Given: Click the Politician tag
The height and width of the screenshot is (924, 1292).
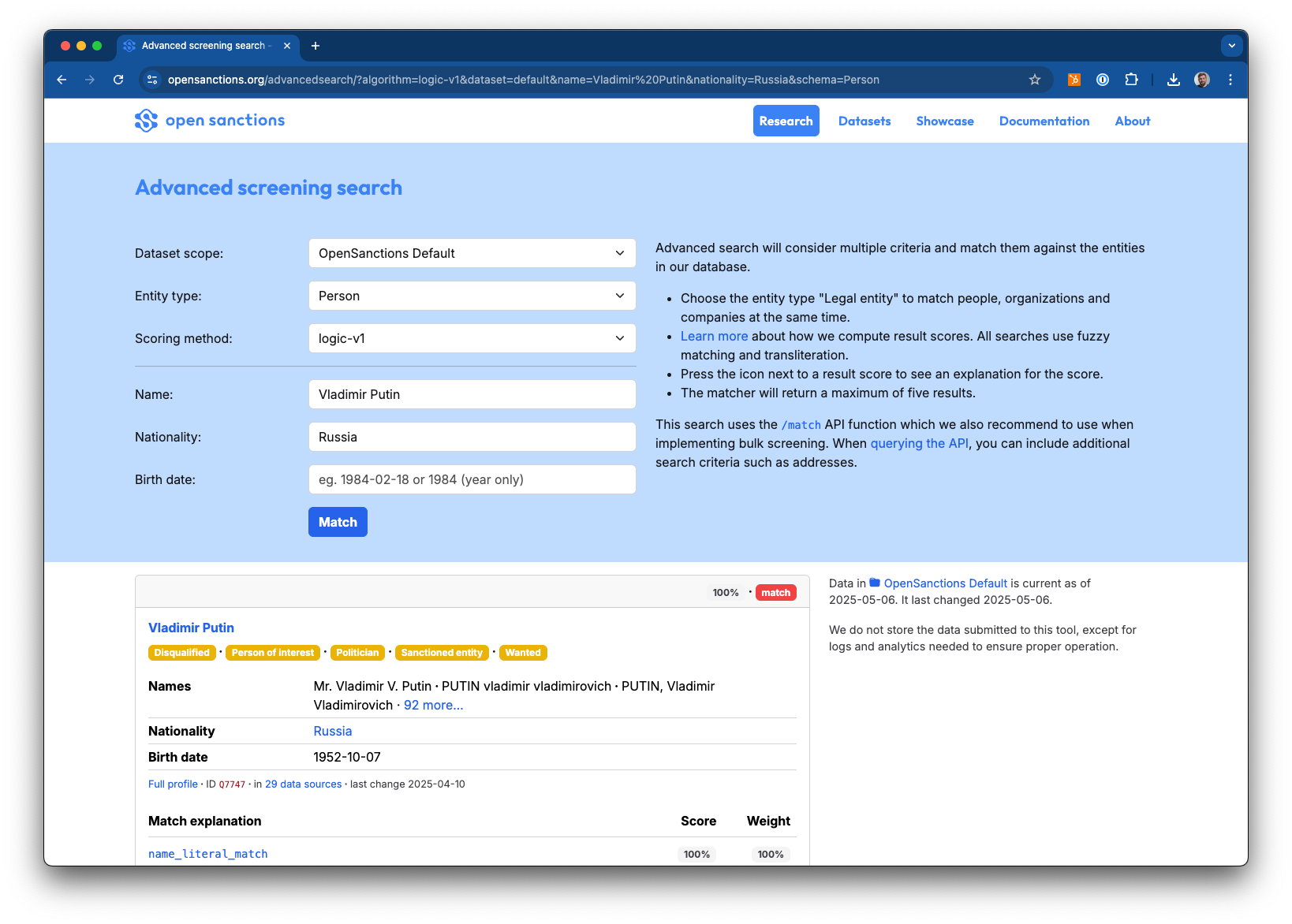Looking at the screenshot, I should 357,653.
